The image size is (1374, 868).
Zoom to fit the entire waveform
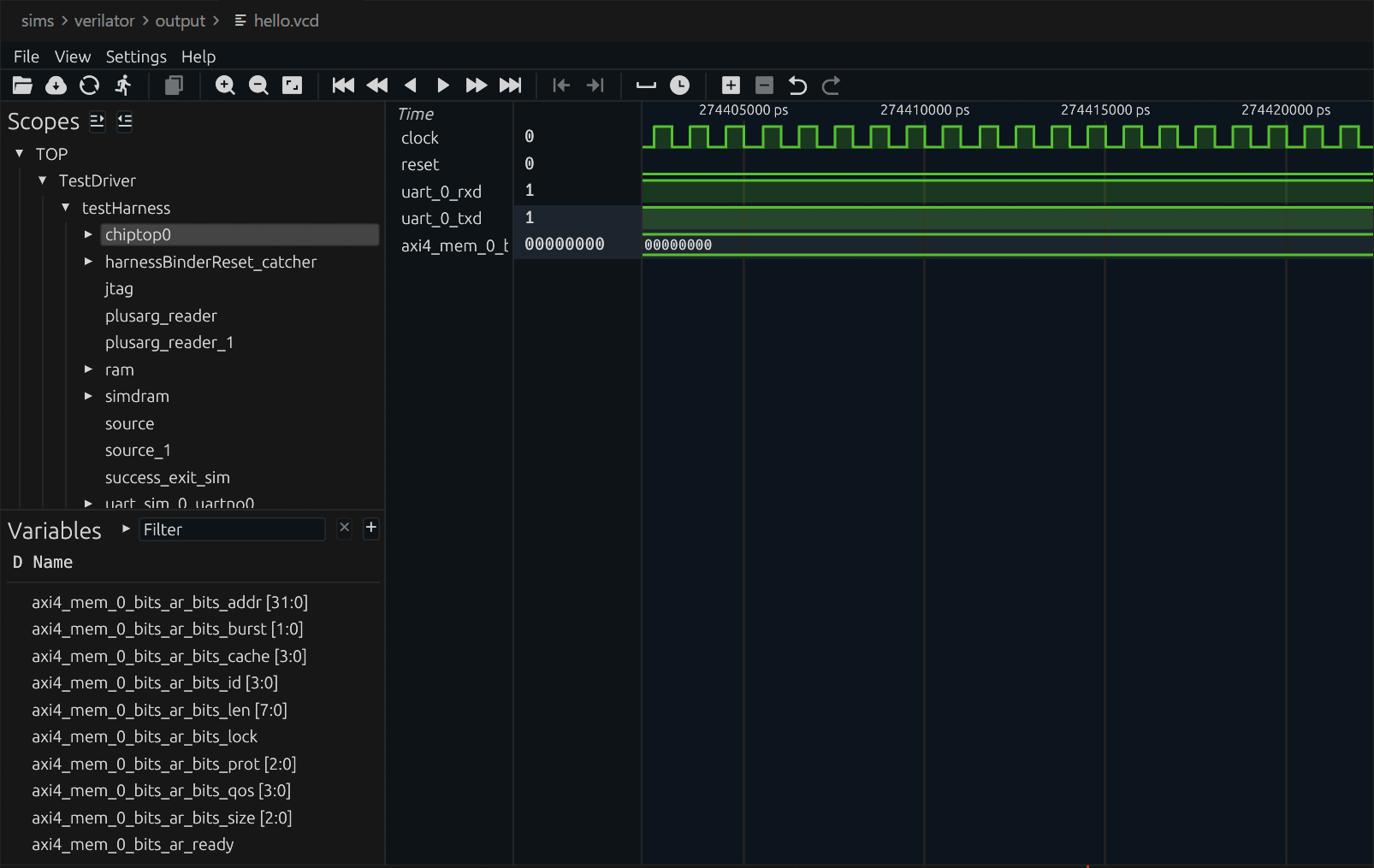point(293,86)
